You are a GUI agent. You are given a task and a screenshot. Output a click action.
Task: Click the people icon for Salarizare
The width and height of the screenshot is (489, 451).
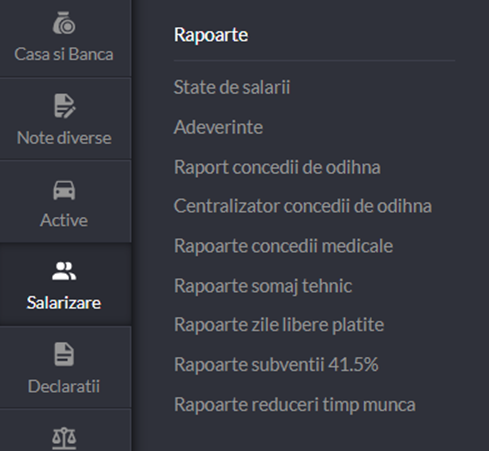click(x=64, y=271)
